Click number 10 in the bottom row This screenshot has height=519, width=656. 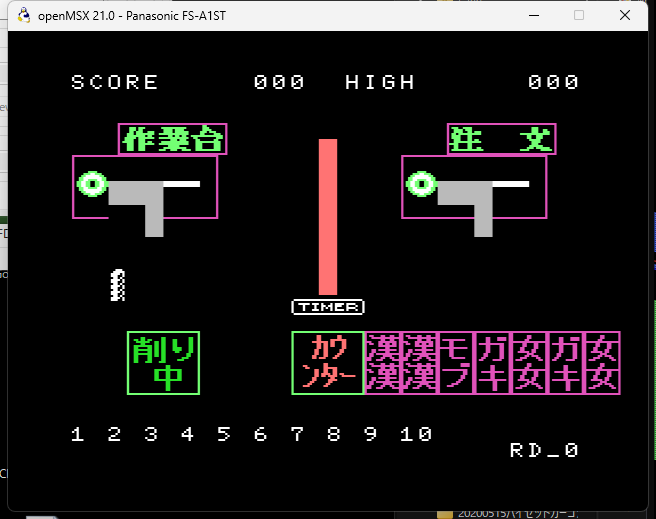(416, 434)
